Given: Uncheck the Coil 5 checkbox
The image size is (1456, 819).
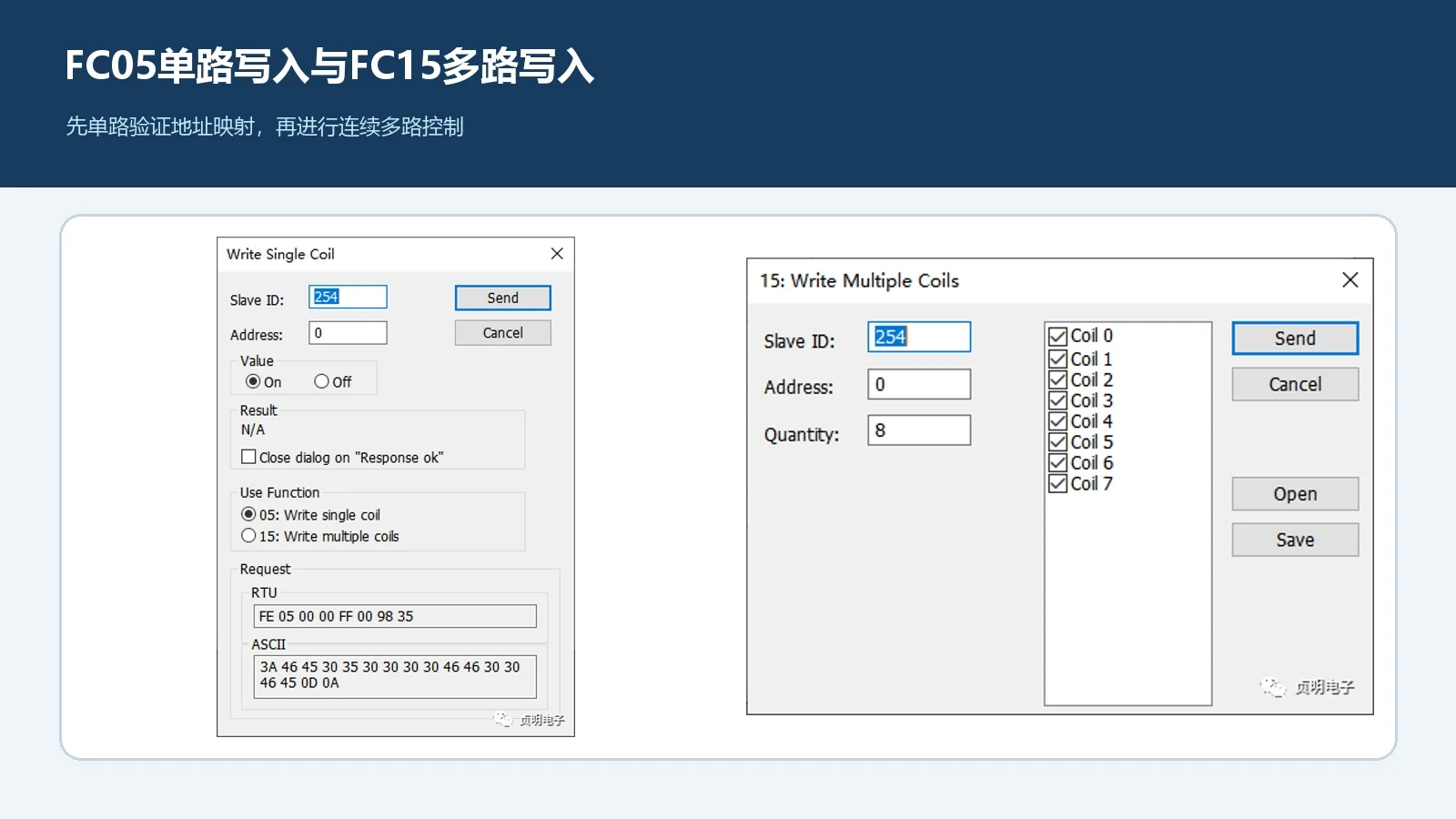Looking at the screenshot, I should pyautogui.click(x=1057, y=442).
